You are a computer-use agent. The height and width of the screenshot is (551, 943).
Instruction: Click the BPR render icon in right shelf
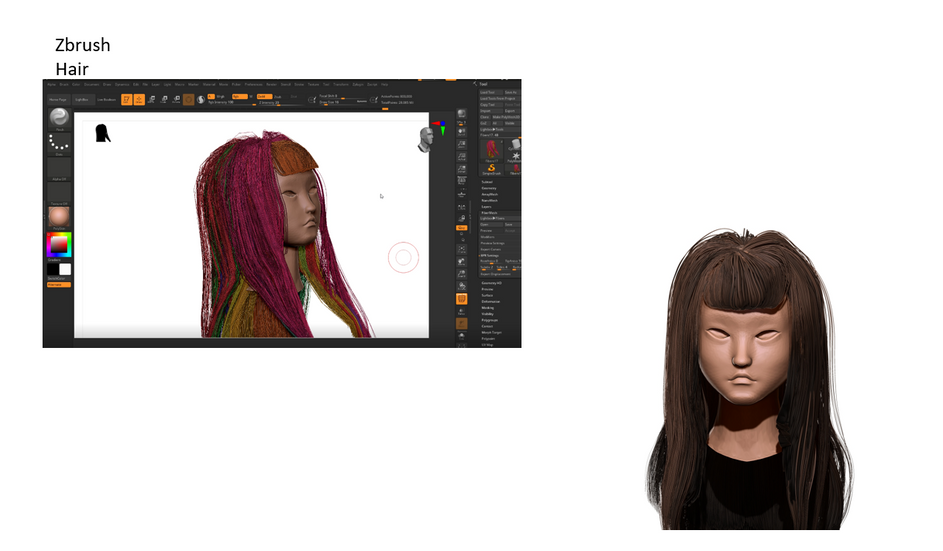(x=461, y=114)
